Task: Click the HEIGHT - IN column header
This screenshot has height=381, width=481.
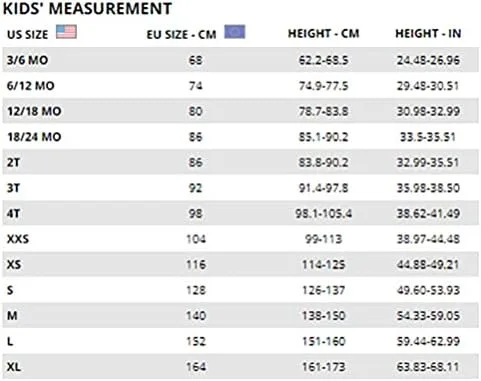Action: tap(428, 33)
